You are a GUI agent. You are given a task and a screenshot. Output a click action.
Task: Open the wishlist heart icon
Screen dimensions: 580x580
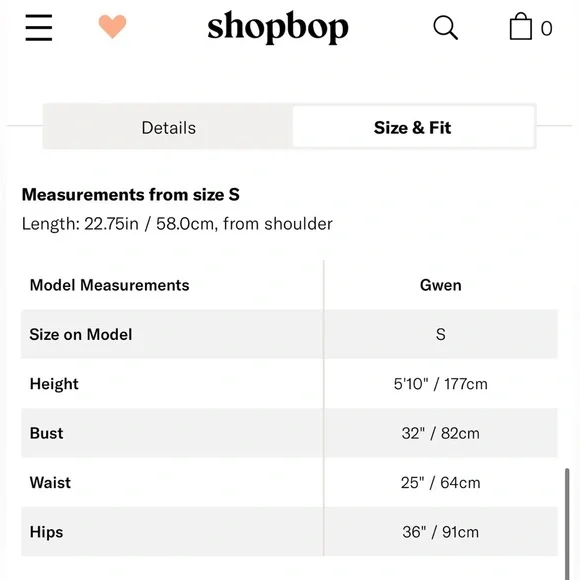pyautogui.click(x=112, y=26)
